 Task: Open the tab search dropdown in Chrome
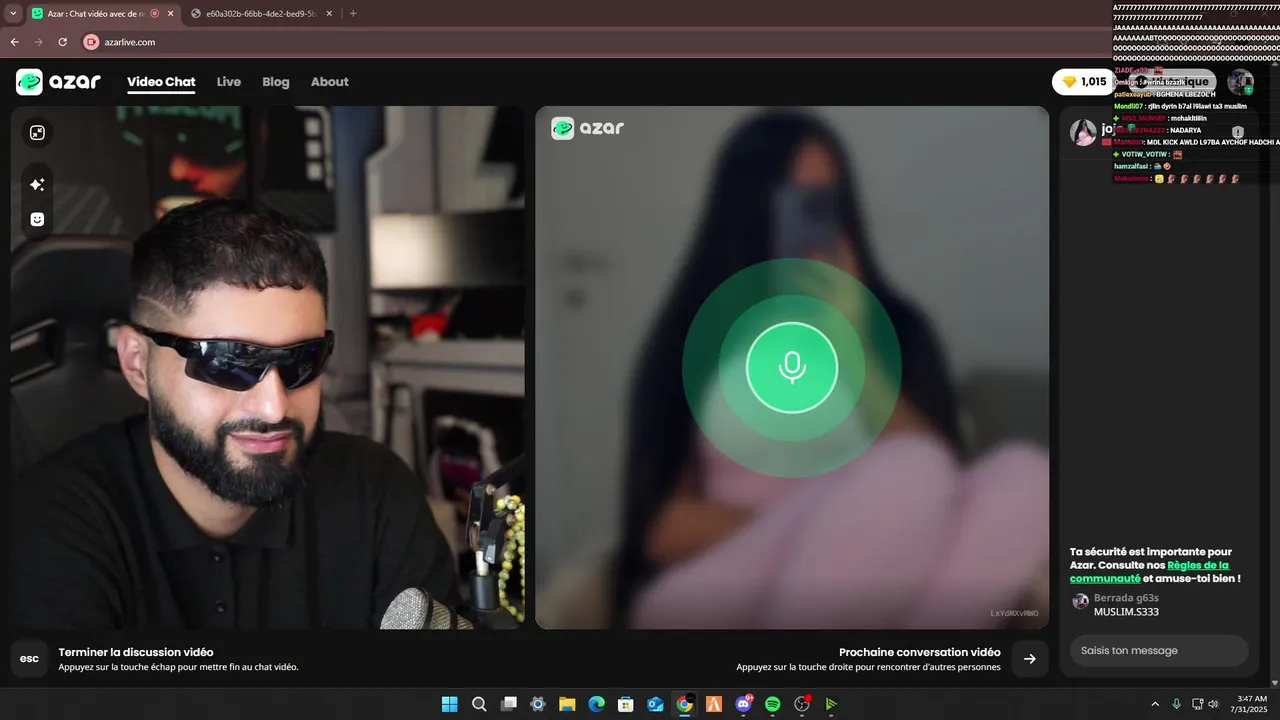click(x=13, y=14)
